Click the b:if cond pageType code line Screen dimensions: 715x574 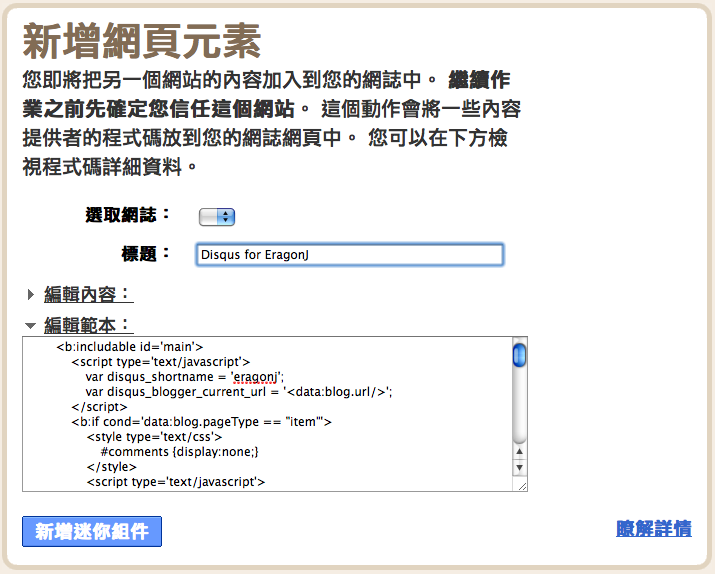click(x=200, y=422)
